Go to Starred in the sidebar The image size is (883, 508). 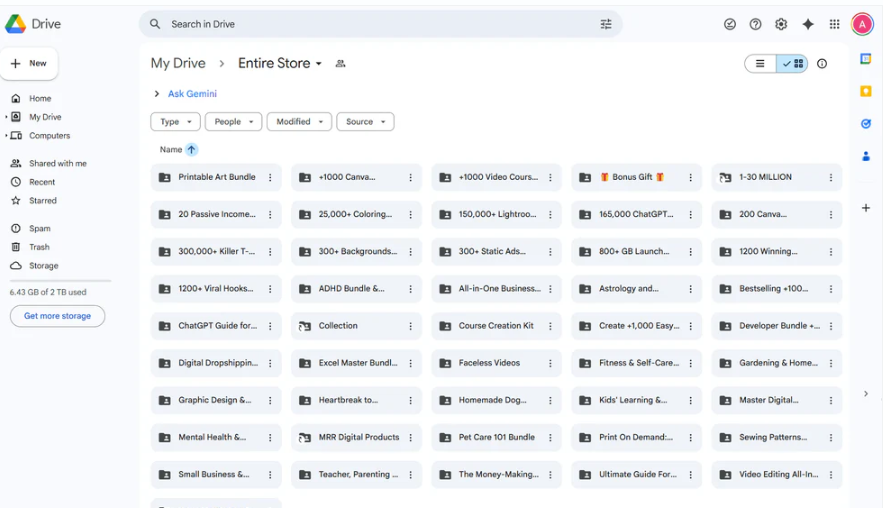point(43,201)
